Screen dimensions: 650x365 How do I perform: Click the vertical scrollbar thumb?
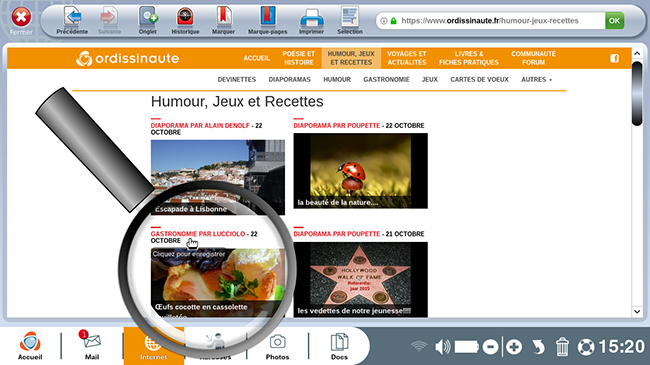[637, 93]
